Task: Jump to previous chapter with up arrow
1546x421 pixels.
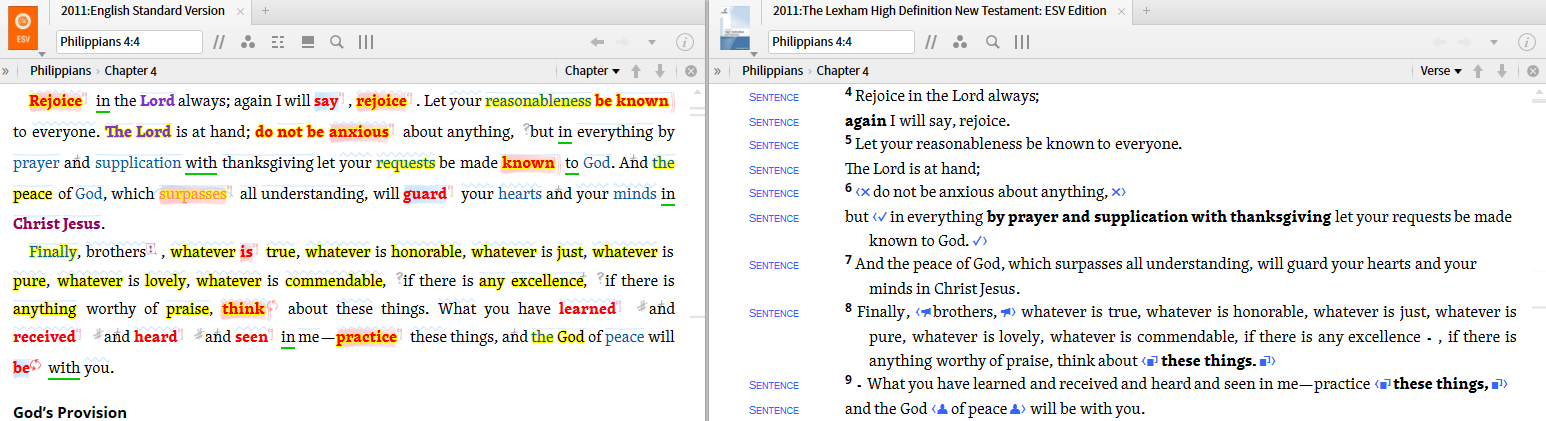Action: coord(635,71)
